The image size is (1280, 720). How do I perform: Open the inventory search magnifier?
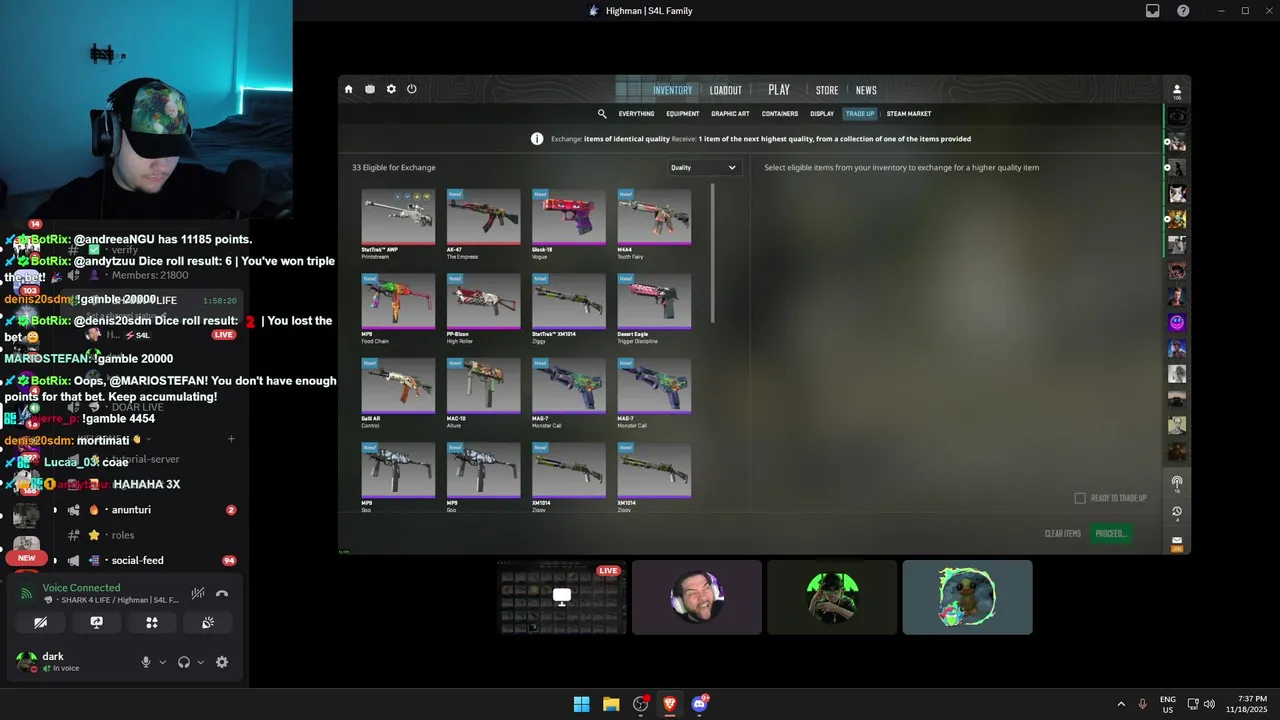[x=602, y=114]
